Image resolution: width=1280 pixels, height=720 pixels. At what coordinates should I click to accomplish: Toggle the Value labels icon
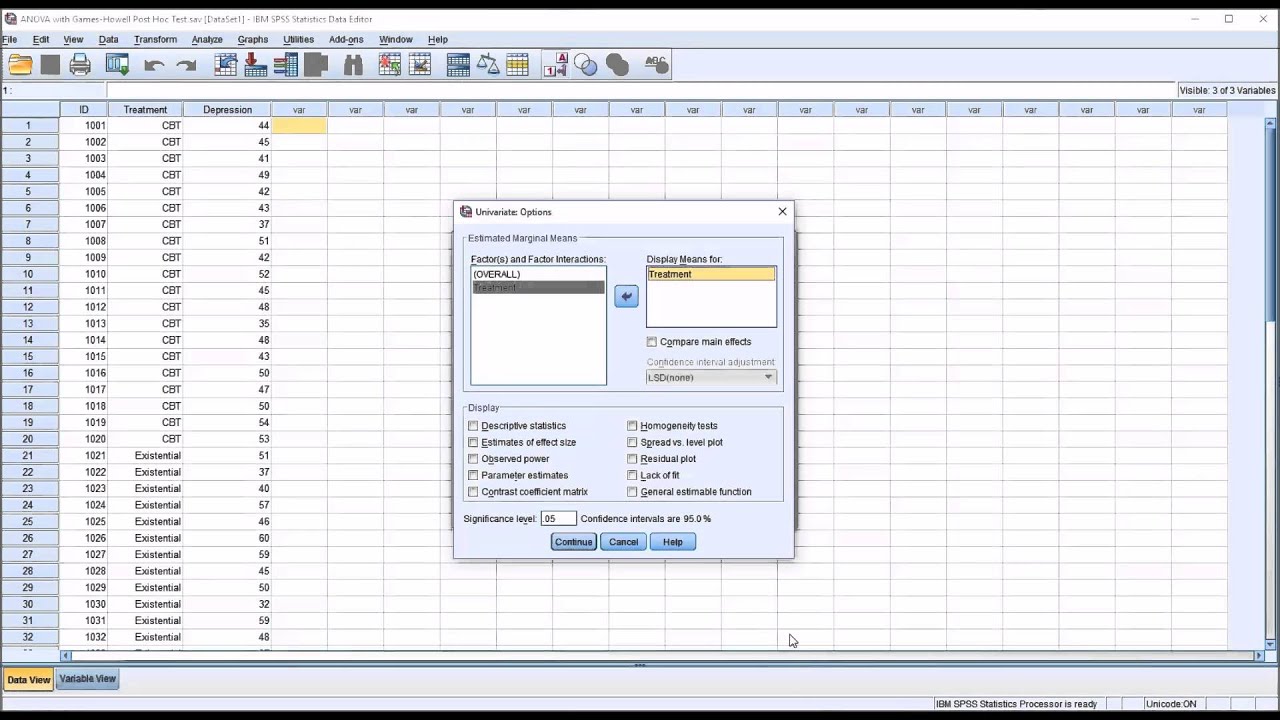[555, 65]
